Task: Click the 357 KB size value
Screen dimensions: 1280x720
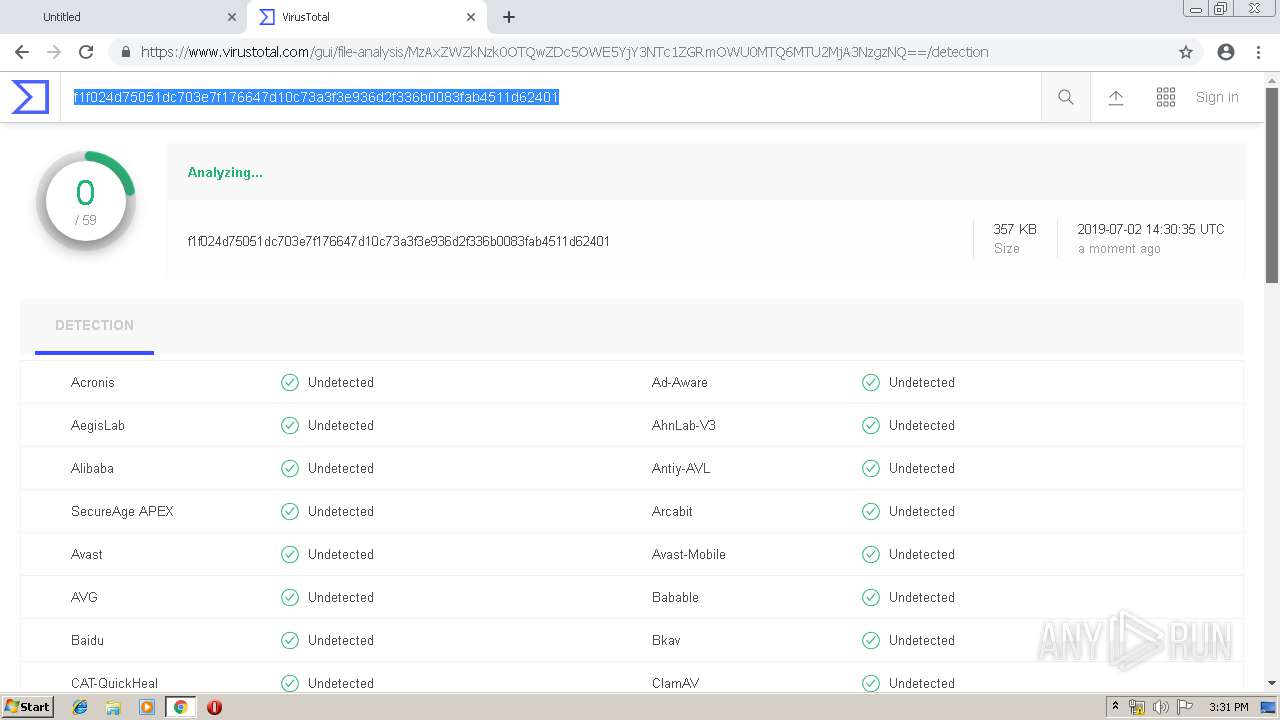Action: (1015, 229)
